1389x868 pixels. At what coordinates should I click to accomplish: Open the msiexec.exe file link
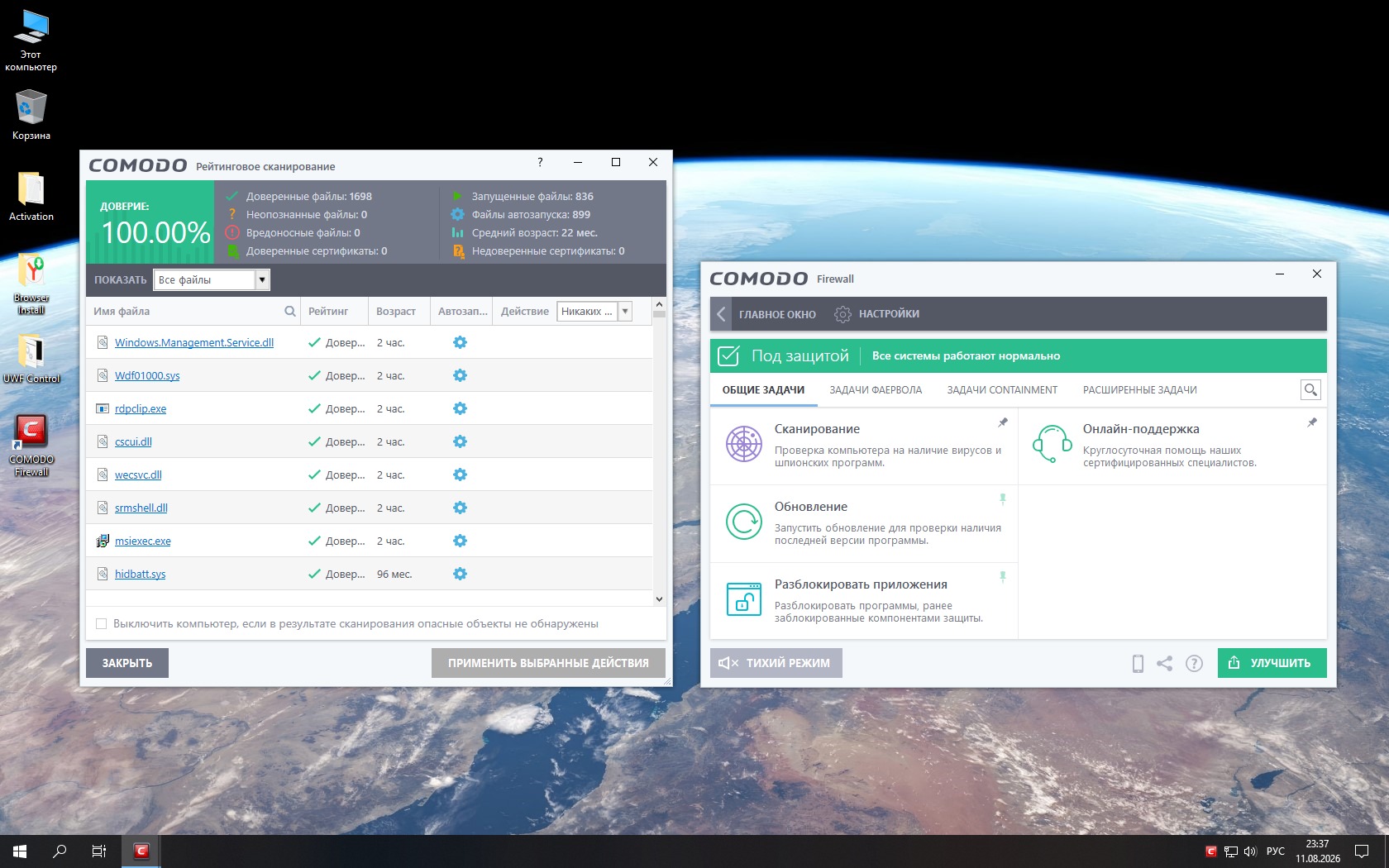[143, 541]
